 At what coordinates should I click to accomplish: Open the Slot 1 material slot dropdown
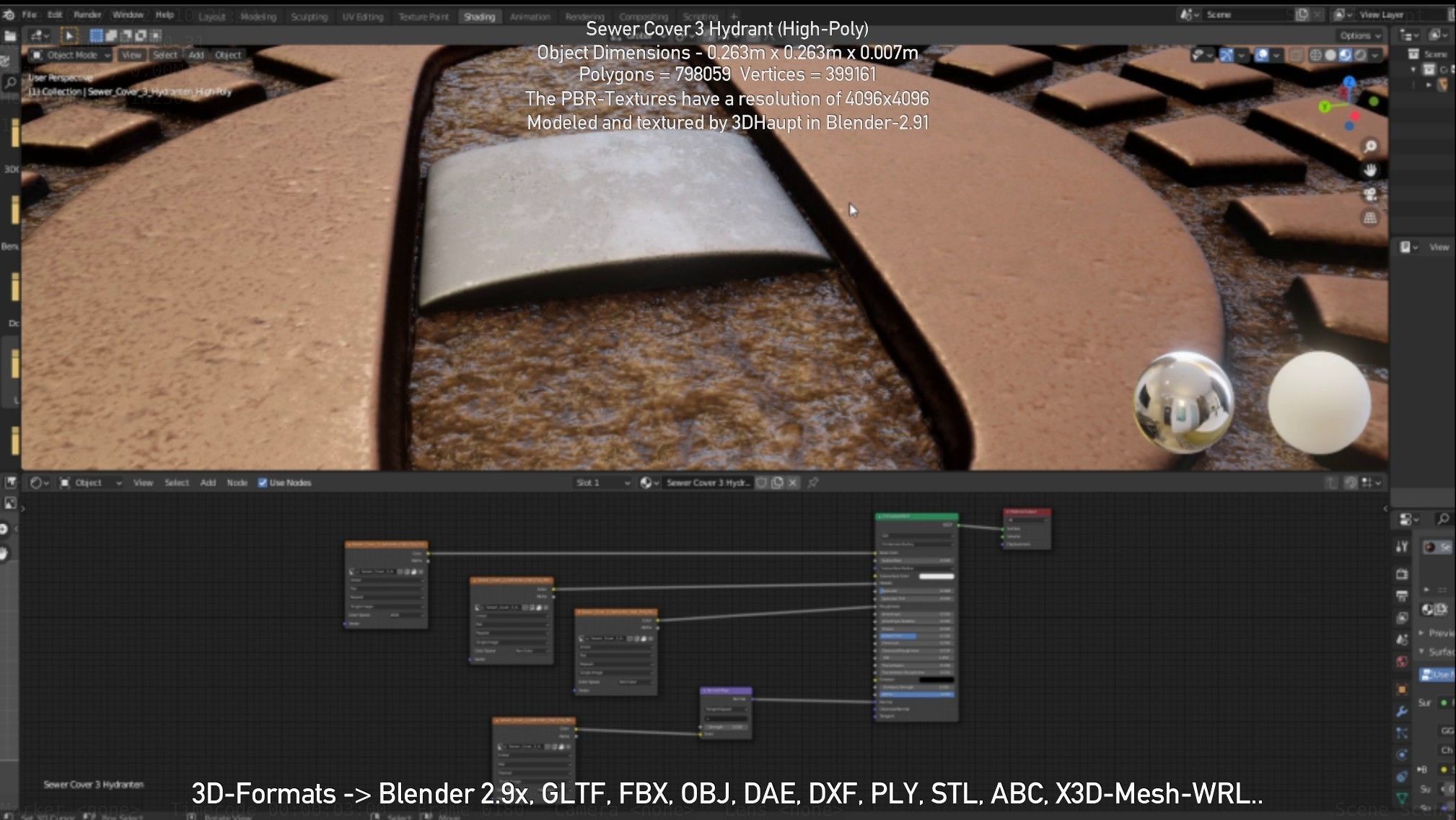[x=603, y=483]
